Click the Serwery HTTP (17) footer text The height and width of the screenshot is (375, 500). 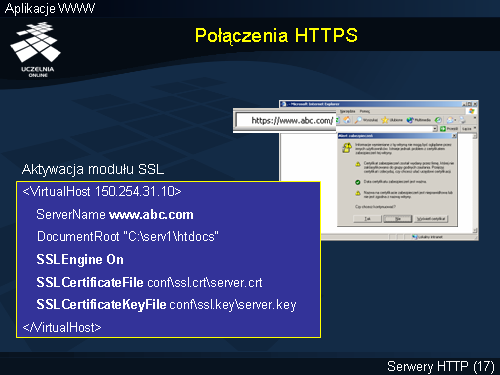pyautogui.click(x=441, y=366)
